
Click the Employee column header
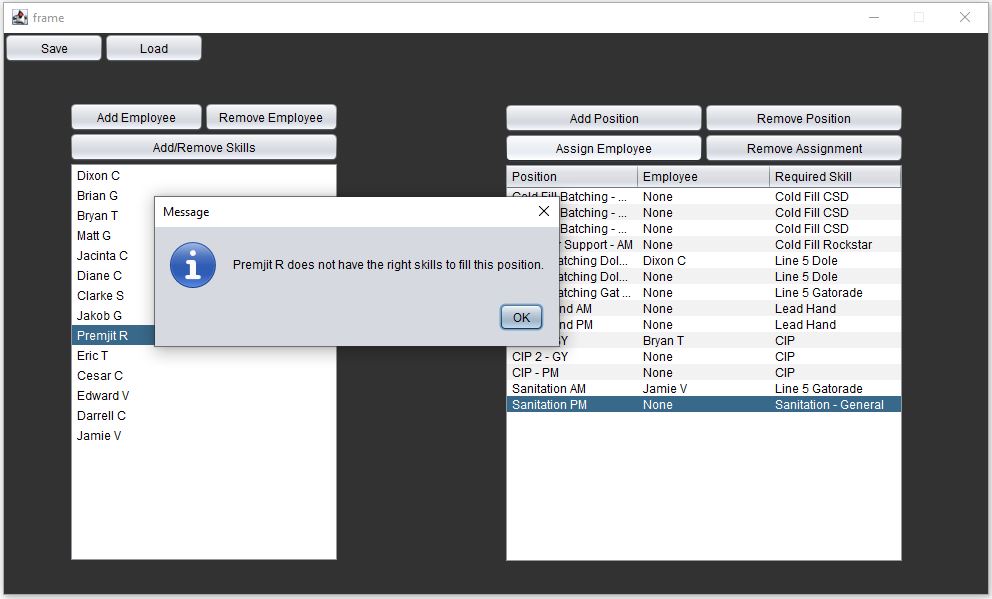click(x=700, y=176)
